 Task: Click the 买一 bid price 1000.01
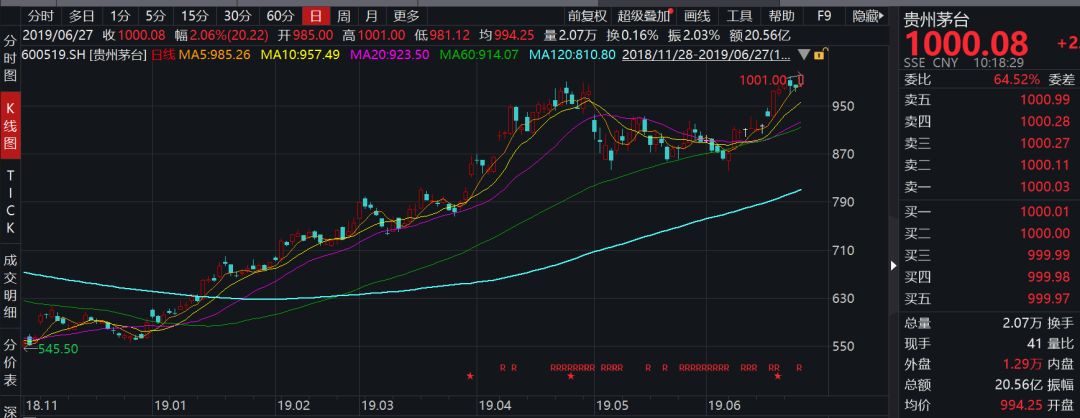1047,211
